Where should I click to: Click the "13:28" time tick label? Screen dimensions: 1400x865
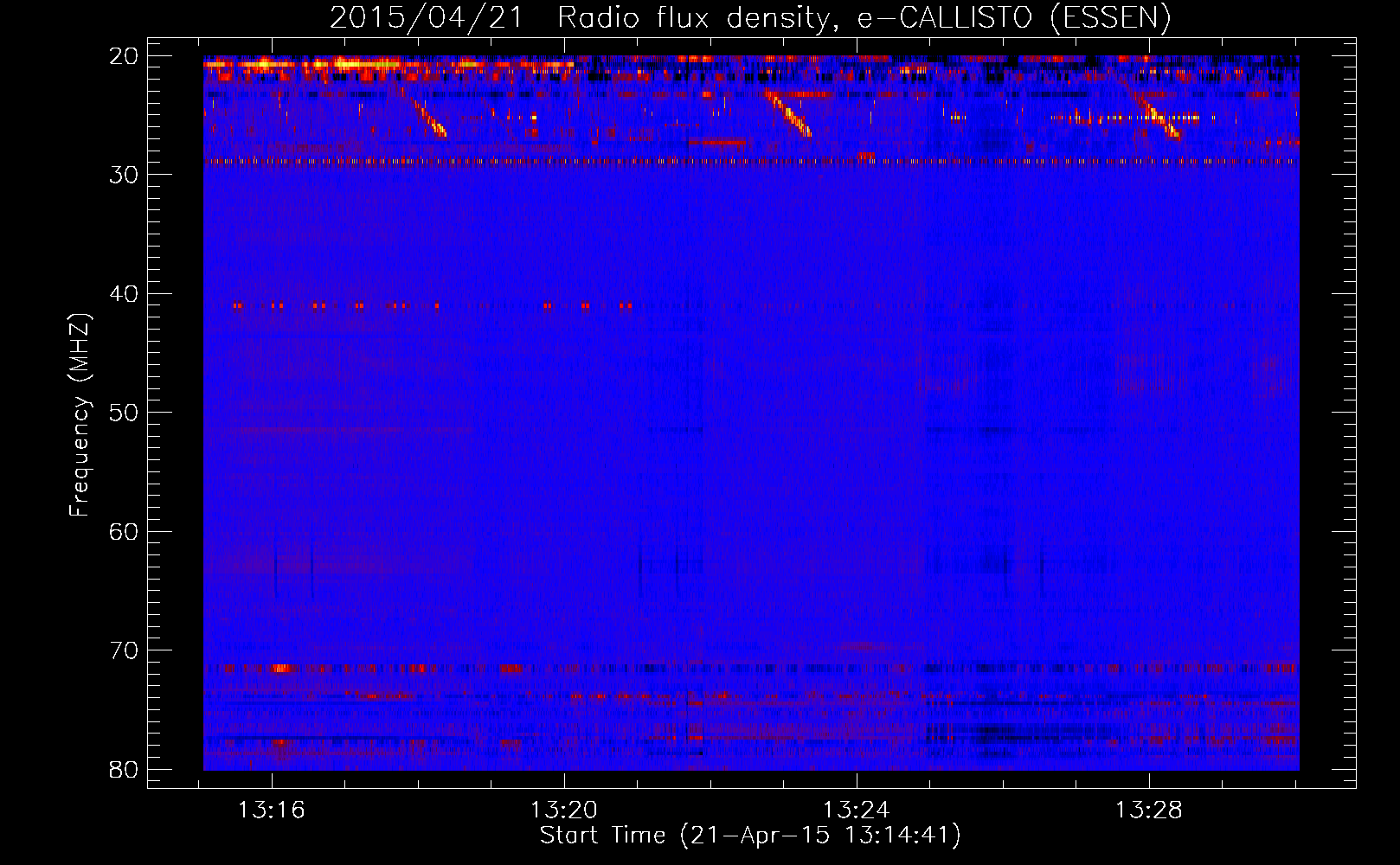(x=1149, y=811)
